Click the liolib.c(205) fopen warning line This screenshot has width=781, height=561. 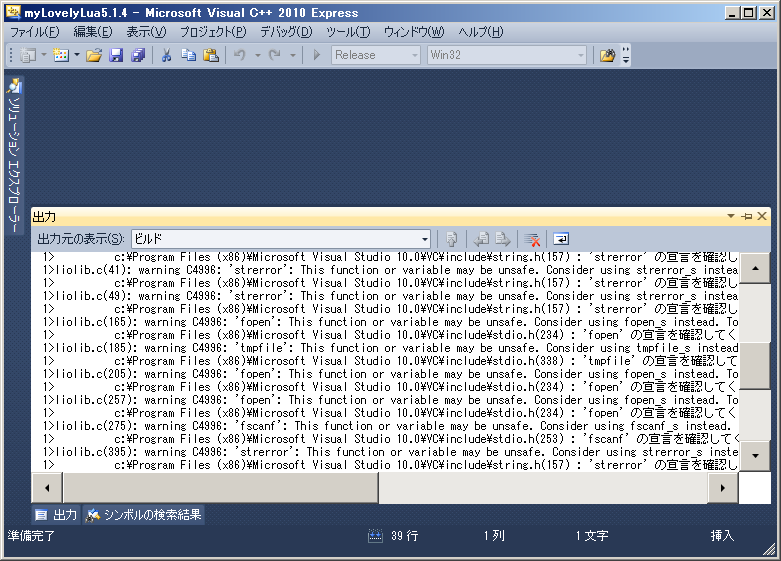coord(390,374)
